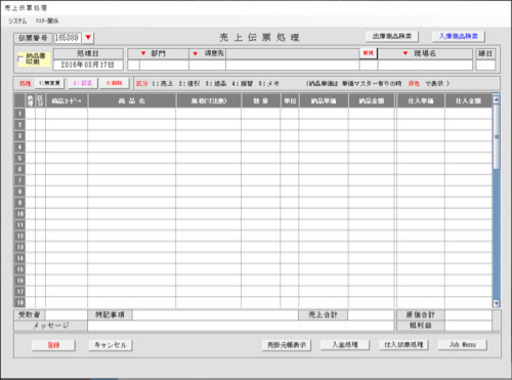Open 入金処理

coord(345,345)
